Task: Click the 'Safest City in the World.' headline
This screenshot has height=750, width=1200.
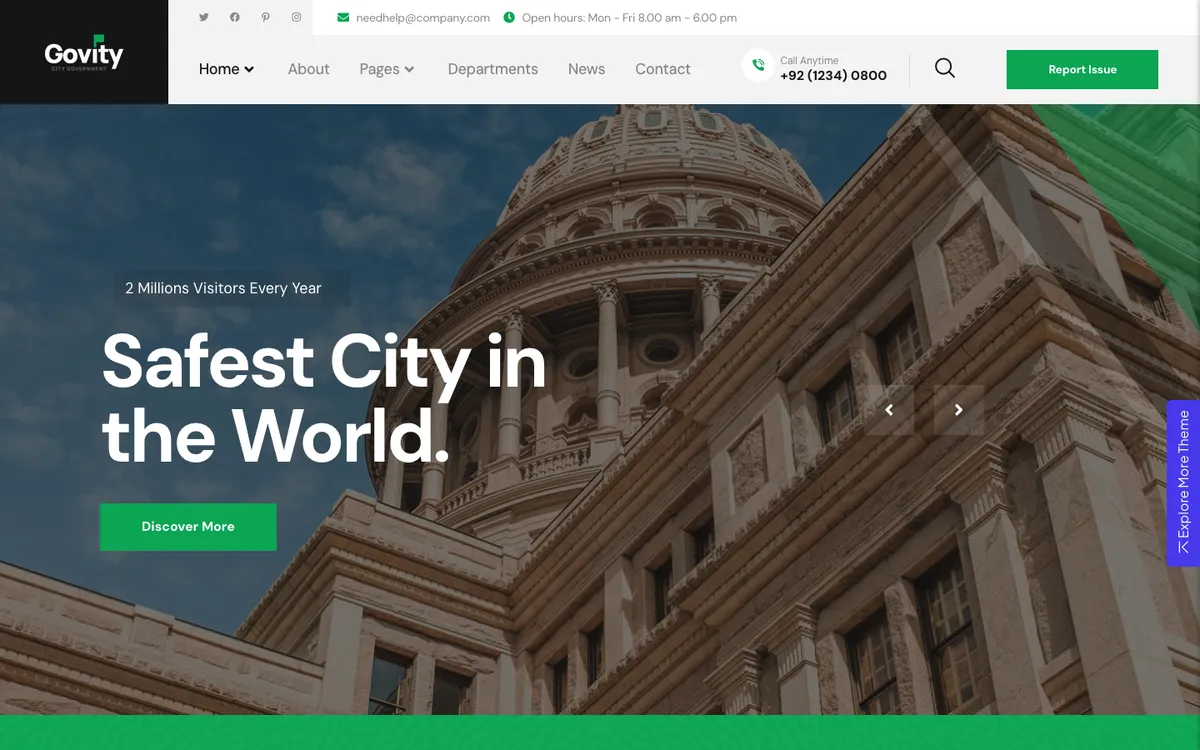Action: 324,399
